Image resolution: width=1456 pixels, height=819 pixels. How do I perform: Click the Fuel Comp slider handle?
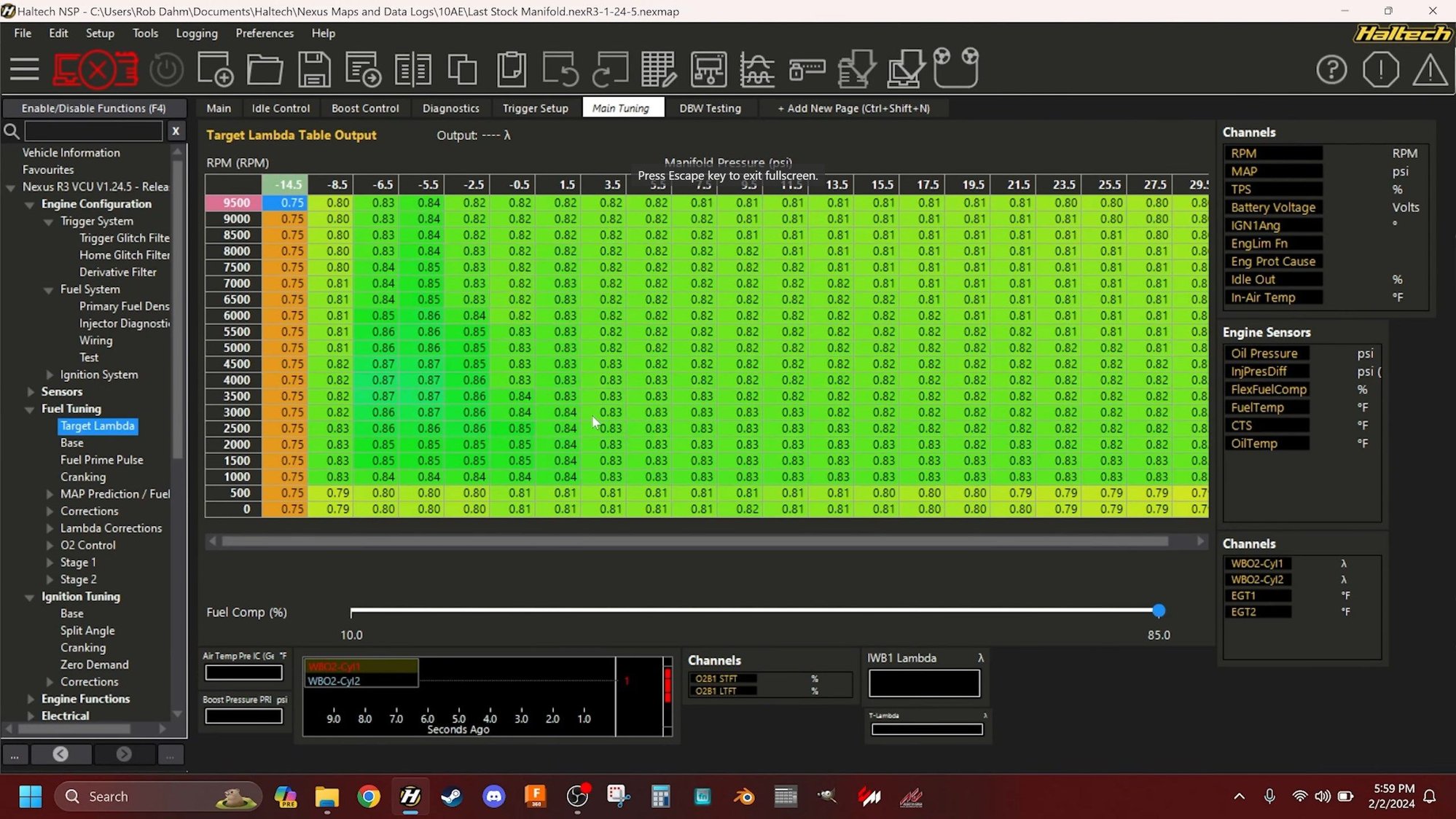(x=1159, y=611)
